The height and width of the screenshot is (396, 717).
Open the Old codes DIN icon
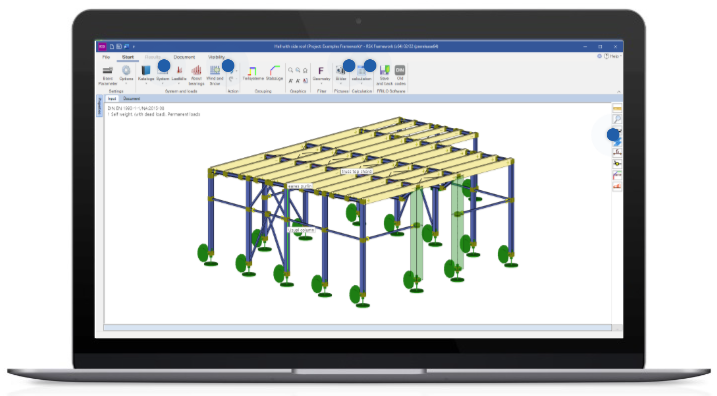click(x=400, y=70)
